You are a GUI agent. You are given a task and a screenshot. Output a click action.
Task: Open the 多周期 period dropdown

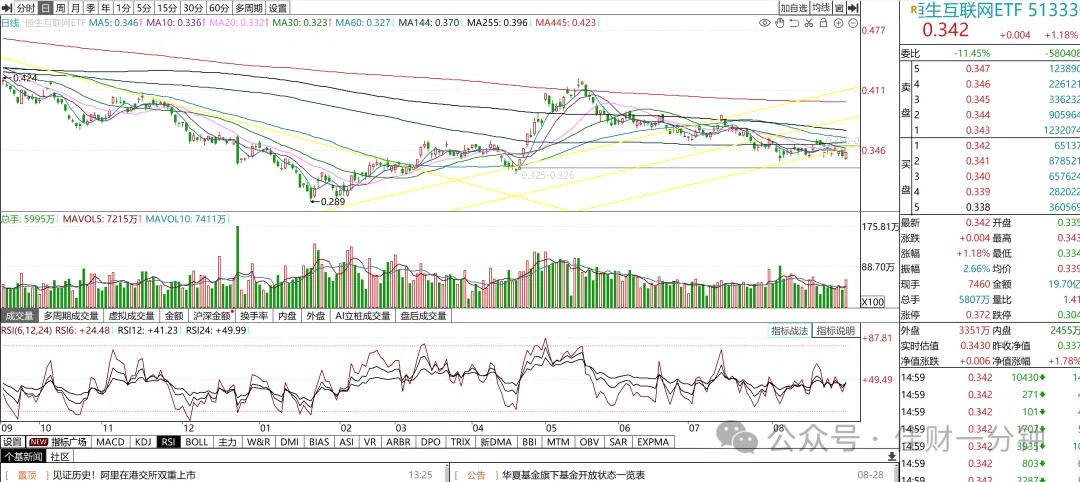(x=248, y=8)
